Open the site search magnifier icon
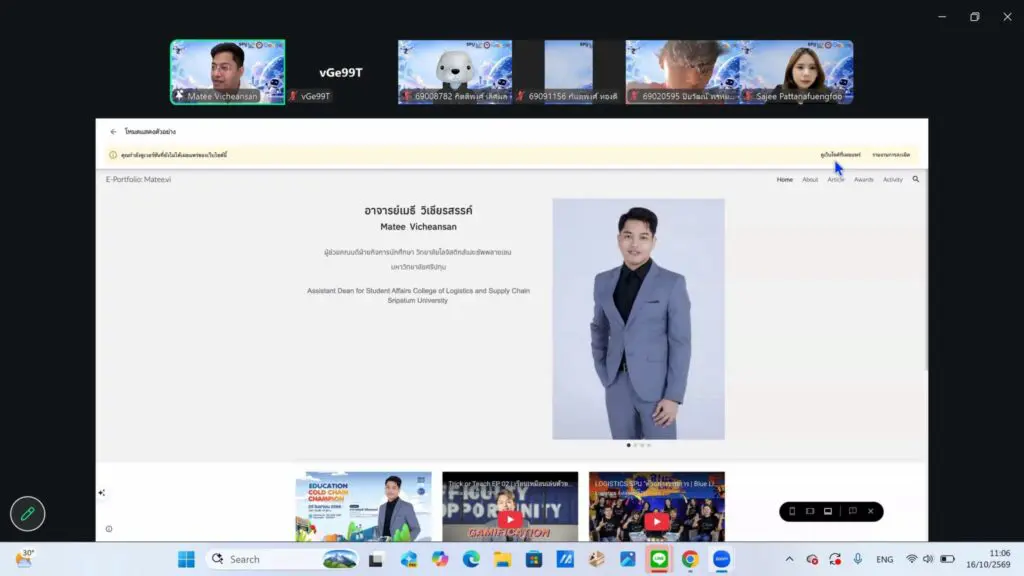Screen dimensions: 1024x576 916,179
